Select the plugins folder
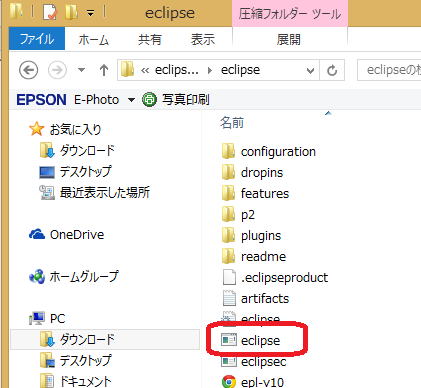This screenshot has width=421, height=388. 261,236
